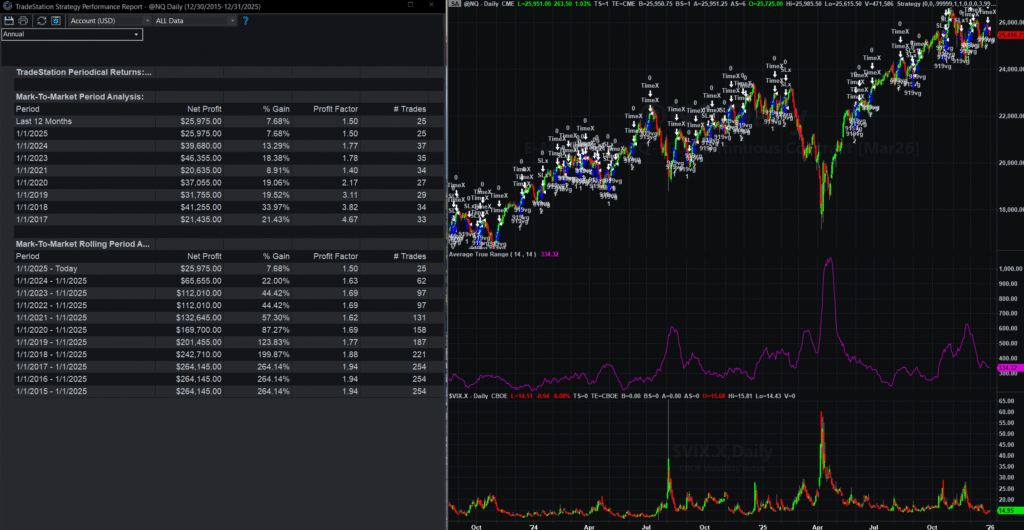The height and width of the screenshot is (530, 1024).
Task: Click the Save report icon
Action: pos(8,20)
